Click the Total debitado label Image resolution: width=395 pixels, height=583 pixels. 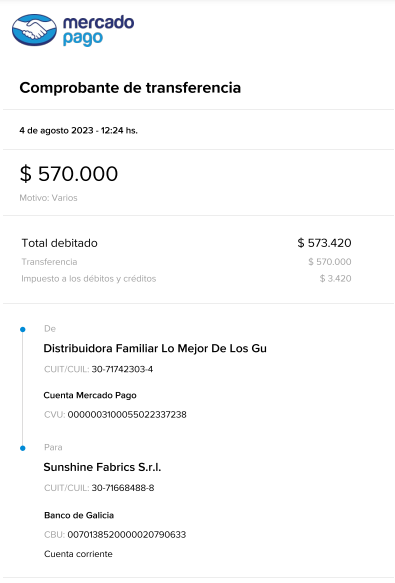tap(60, 243)
